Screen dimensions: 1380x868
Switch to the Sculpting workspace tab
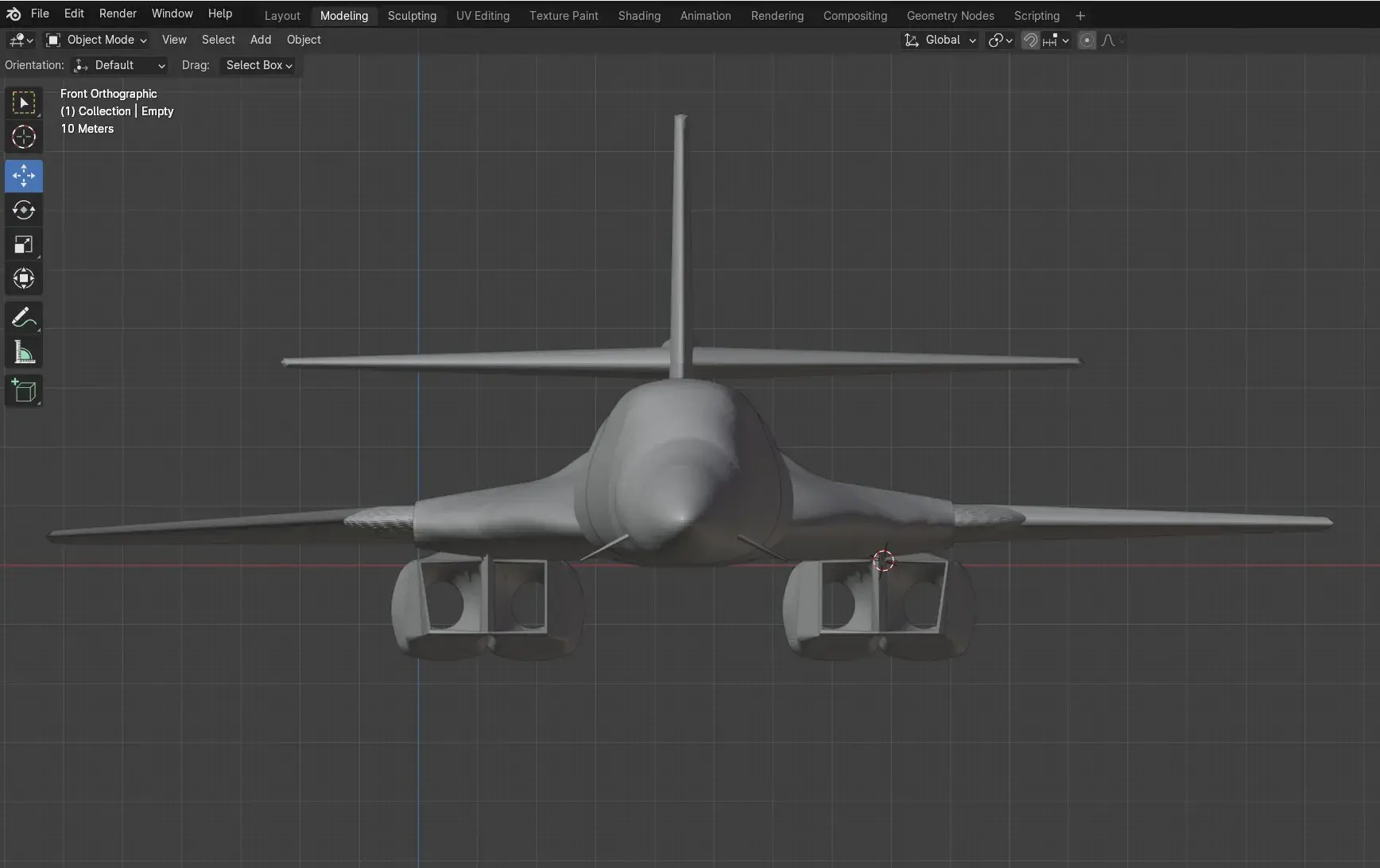click(x=412, y=16)
